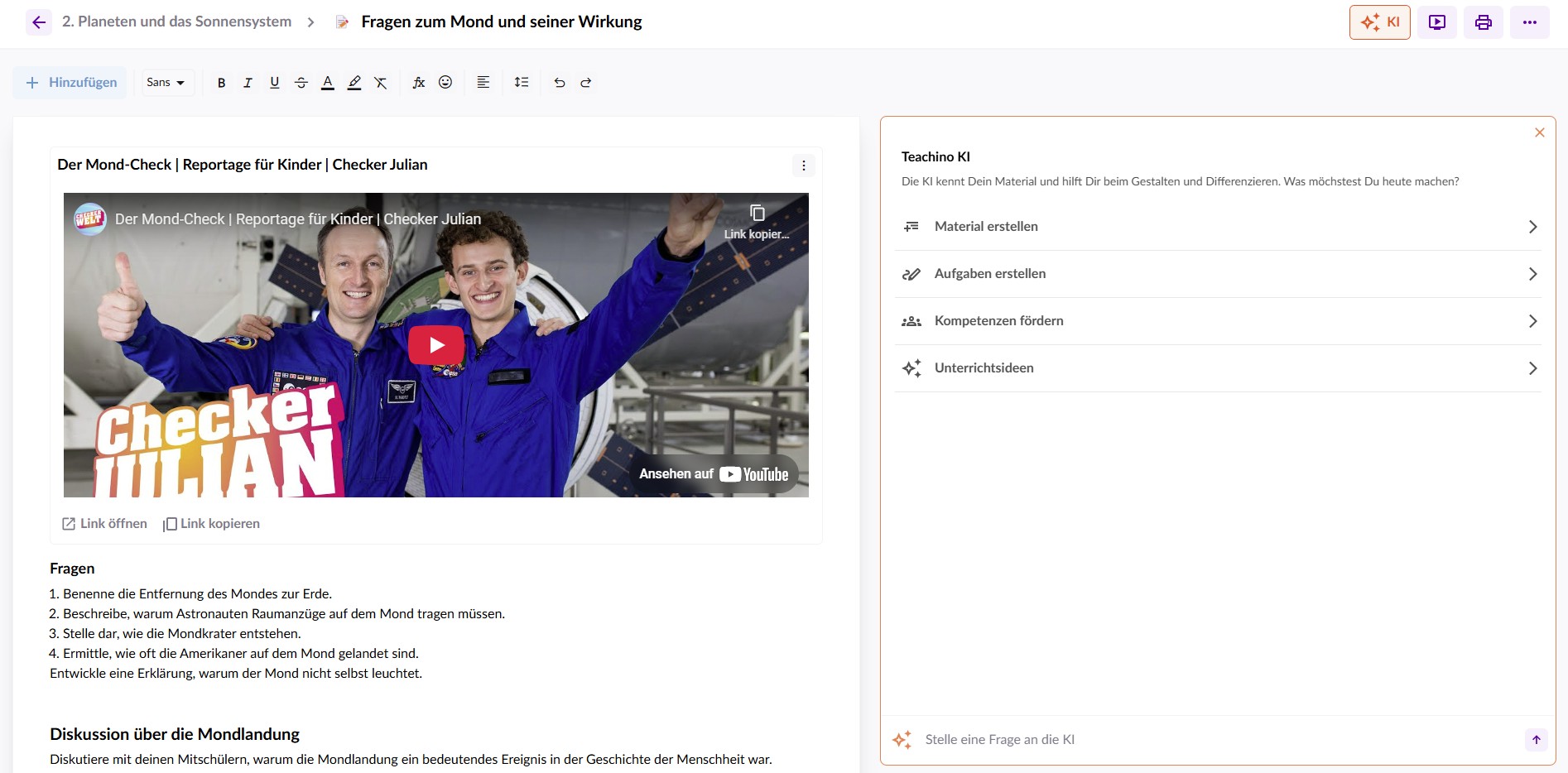
Task: Select Aufgaben erstellen in KI panel
Action: (x=1217, y=274)
